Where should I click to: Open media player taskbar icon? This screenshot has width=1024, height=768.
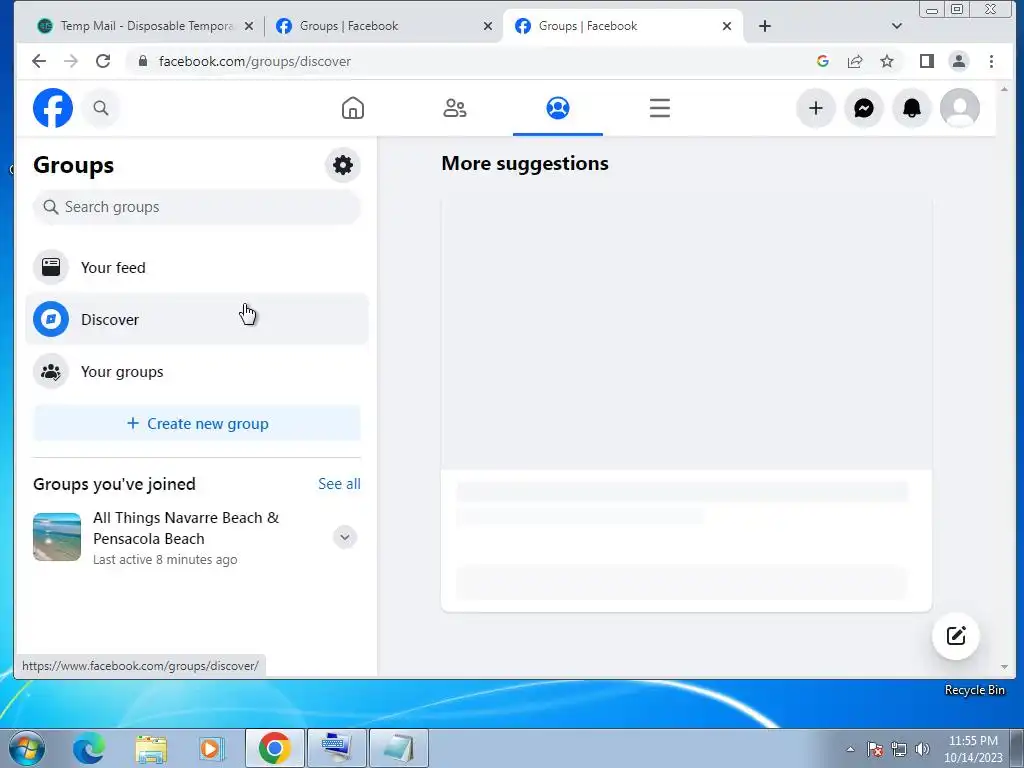tap(212, 748)
